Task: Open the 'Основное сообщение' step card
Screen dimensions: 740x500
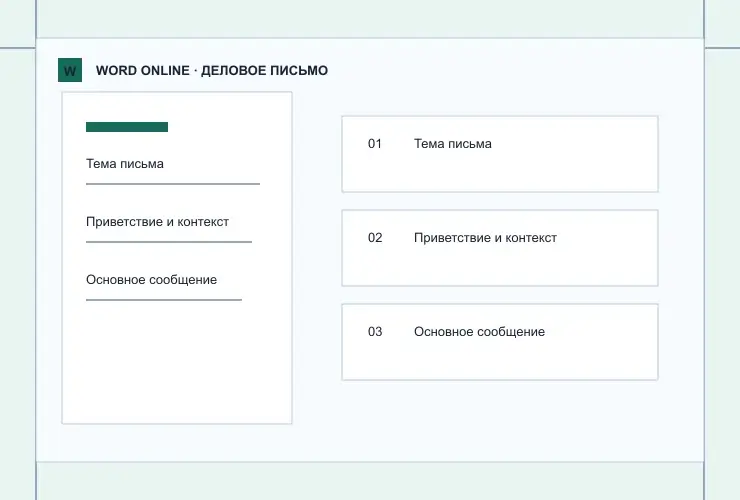Action: pyautogui.click(x=500, y=342)
